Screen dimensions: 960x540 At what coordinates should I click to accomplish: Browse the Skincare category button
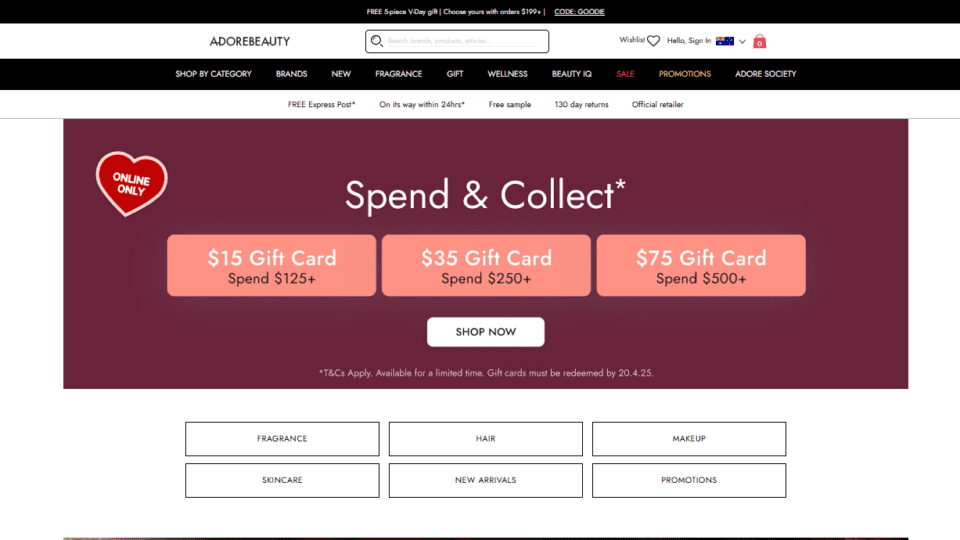click(282, 480)
